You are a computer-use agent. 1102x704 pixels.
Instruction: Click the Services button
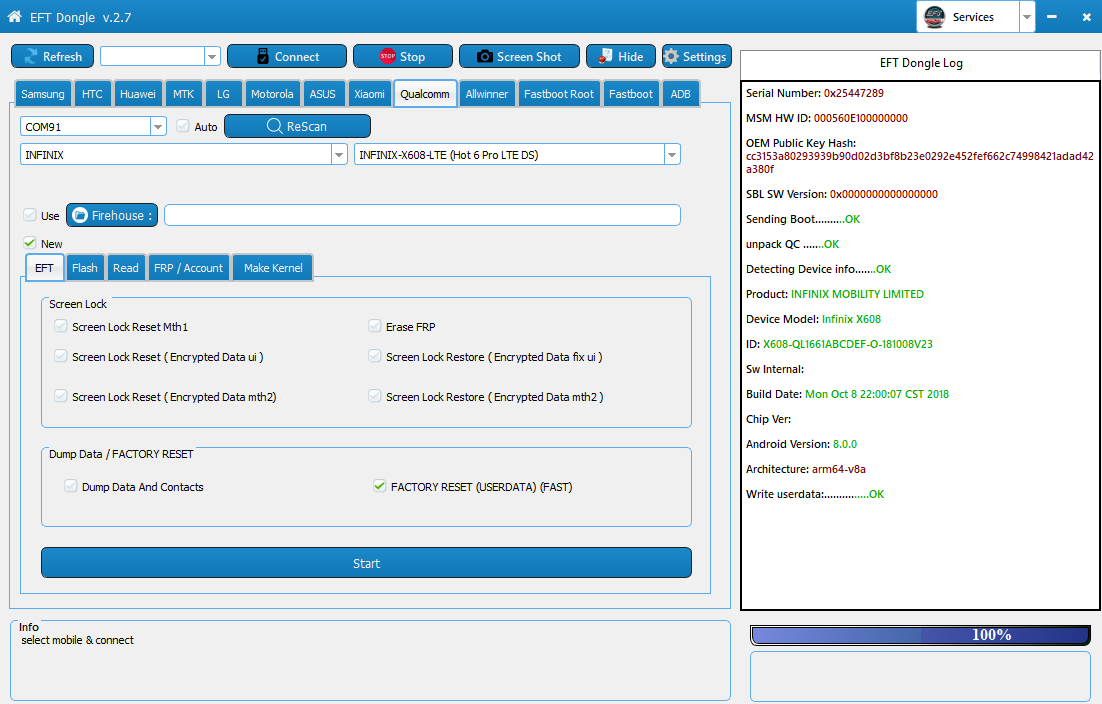pos(966,17)
